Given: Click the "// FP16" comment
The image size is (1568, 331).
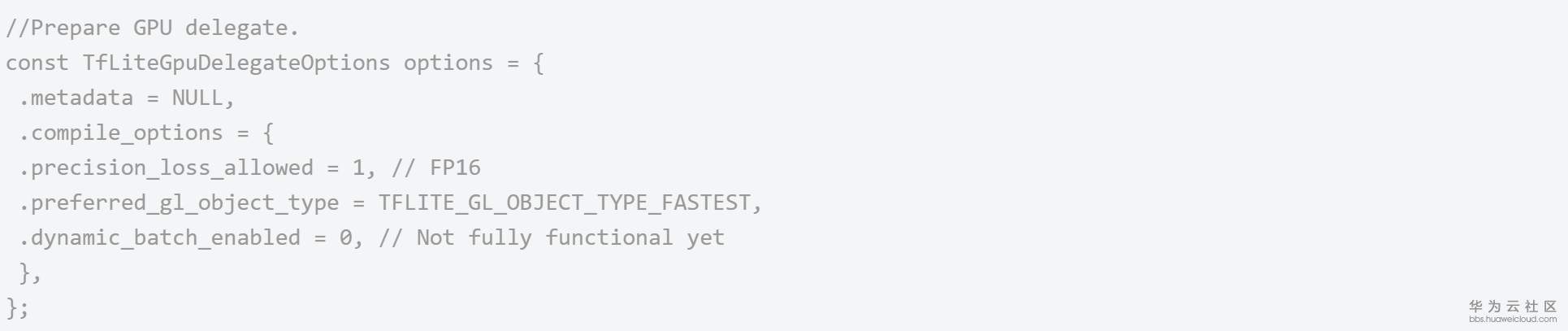Looking at the screenshot, I should (x=436, y=168).
